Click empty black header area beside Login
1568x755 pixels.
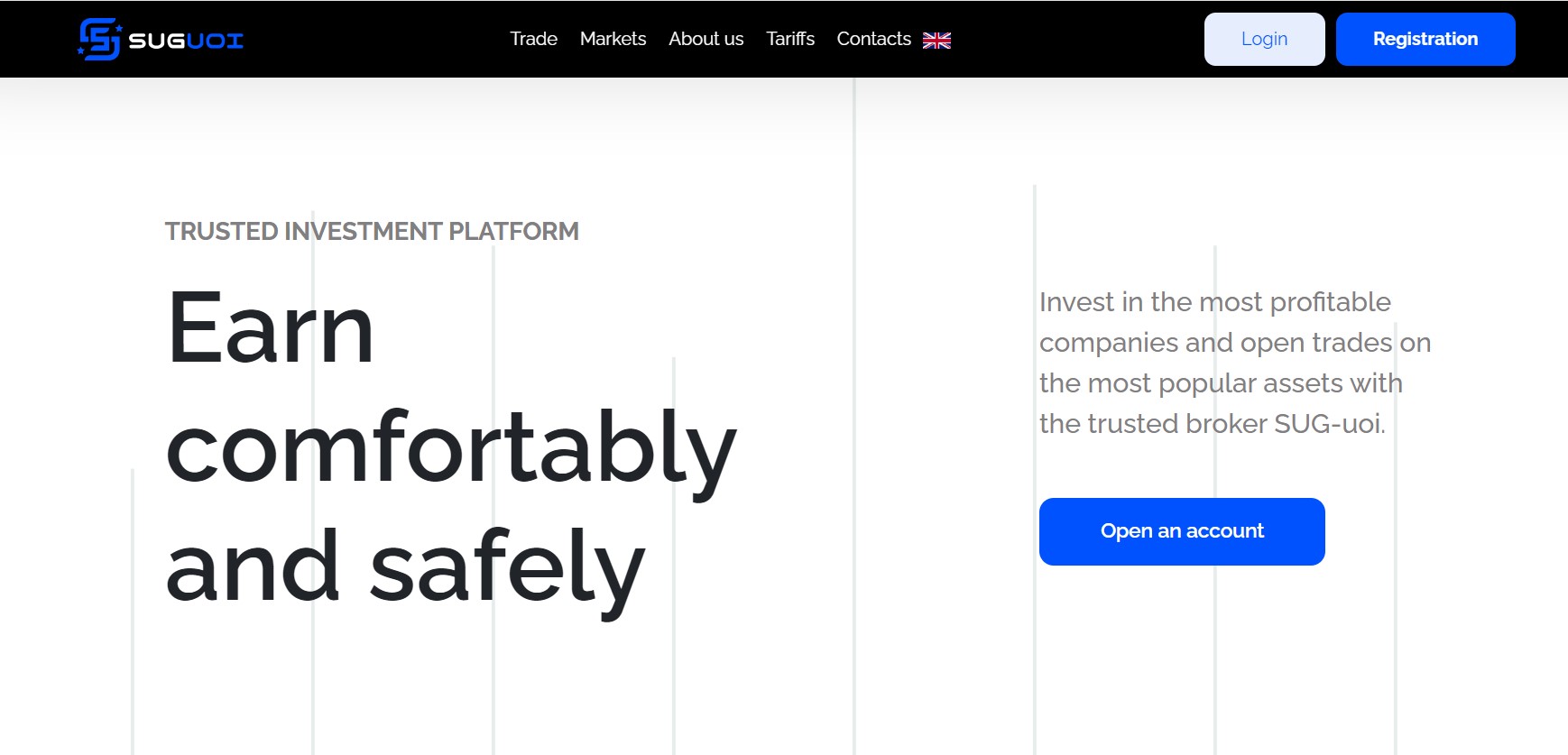pyautogui.click(x=1078, y=39)
